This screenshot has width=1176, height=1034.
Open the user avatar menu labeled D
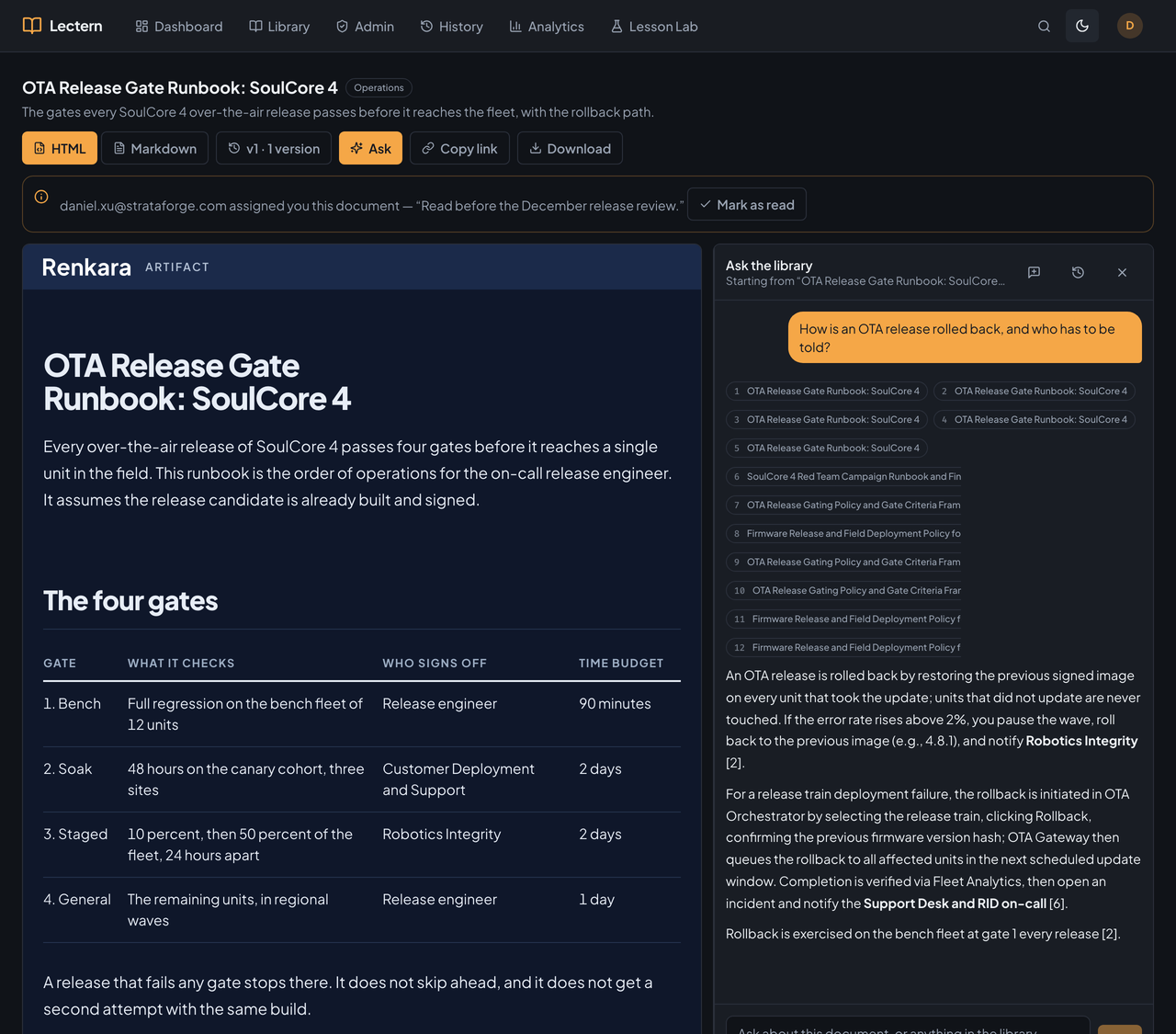(x=1130, y=26)
